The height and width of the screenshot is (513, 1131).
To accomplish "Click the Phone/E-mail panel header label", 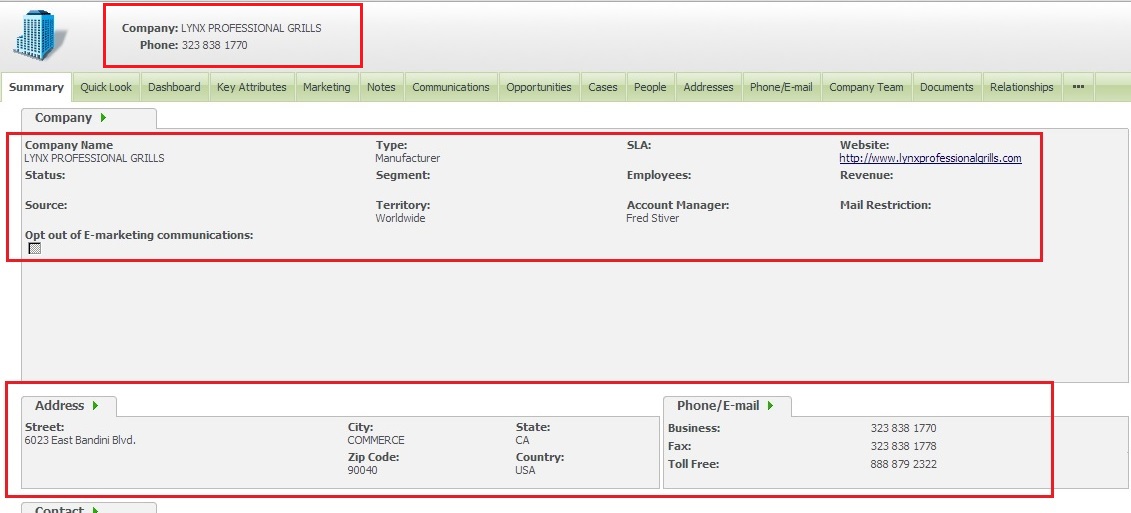I will (x=718, y=405).
